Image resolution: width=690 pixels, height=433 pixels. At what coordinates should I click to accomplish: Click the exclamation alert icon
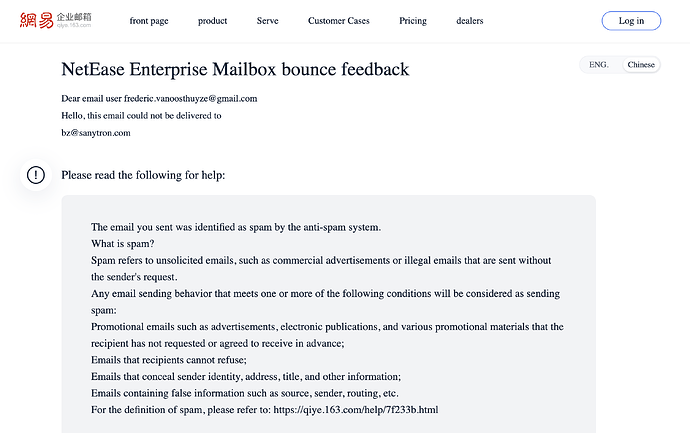36,175
